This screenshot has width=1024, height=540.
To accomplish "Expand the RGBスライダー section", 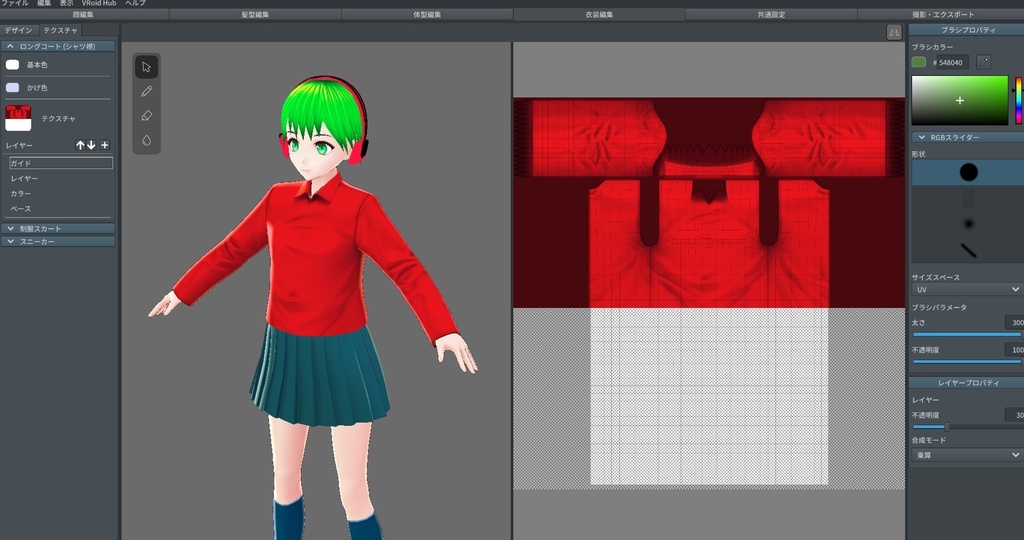I will point(968,137).
